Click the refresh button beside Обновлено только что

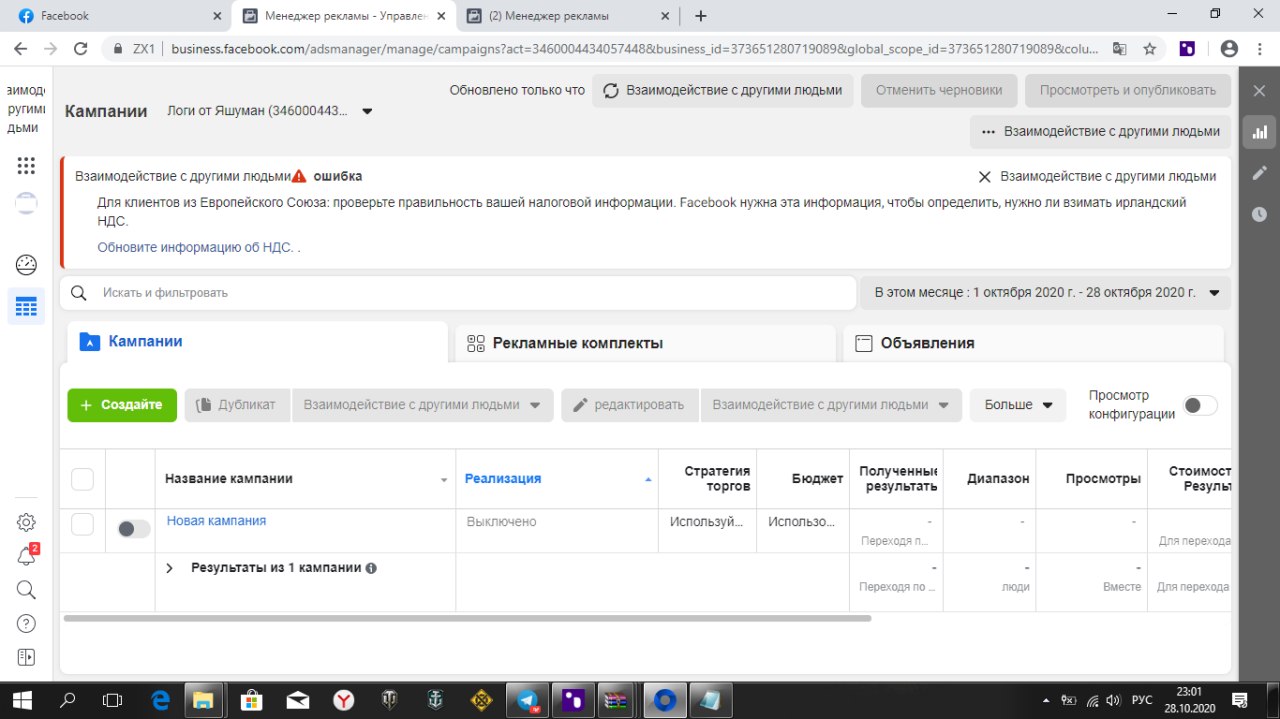pos(723,90)
